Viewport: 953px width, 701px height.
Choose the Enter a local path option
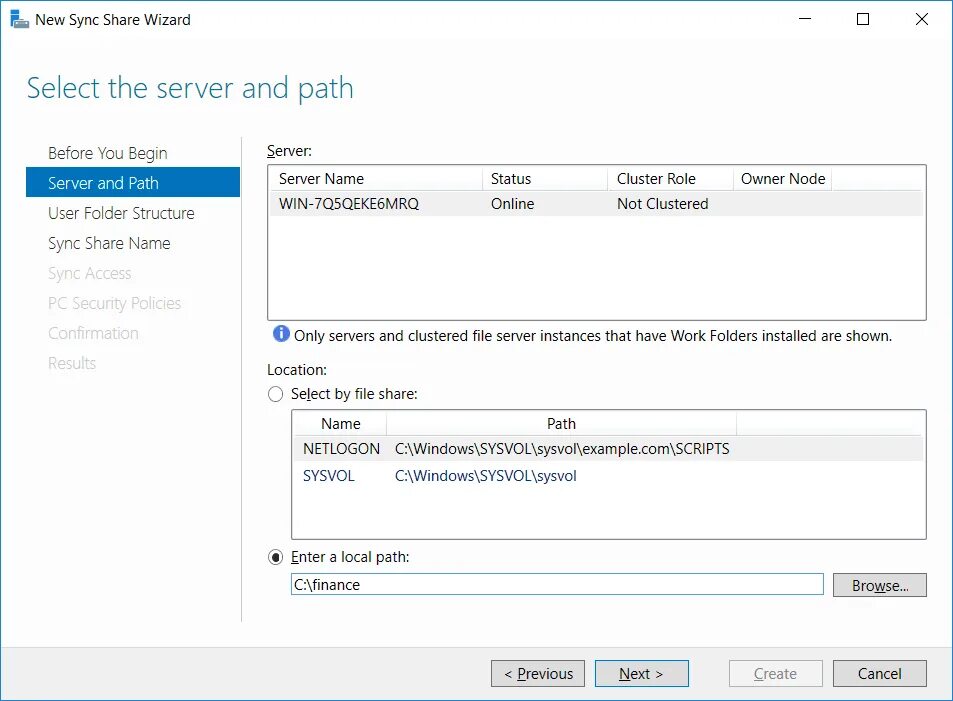click(275, 557)
